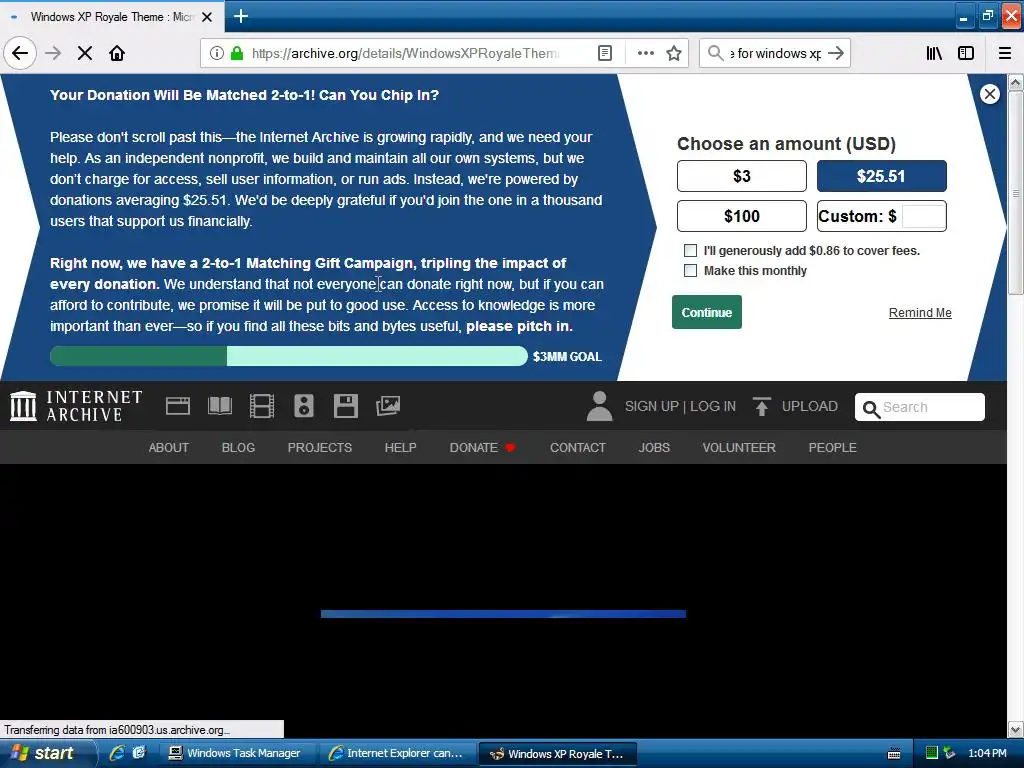
Task: Choose the $100 donation amount
Action: tap(742, 216)
